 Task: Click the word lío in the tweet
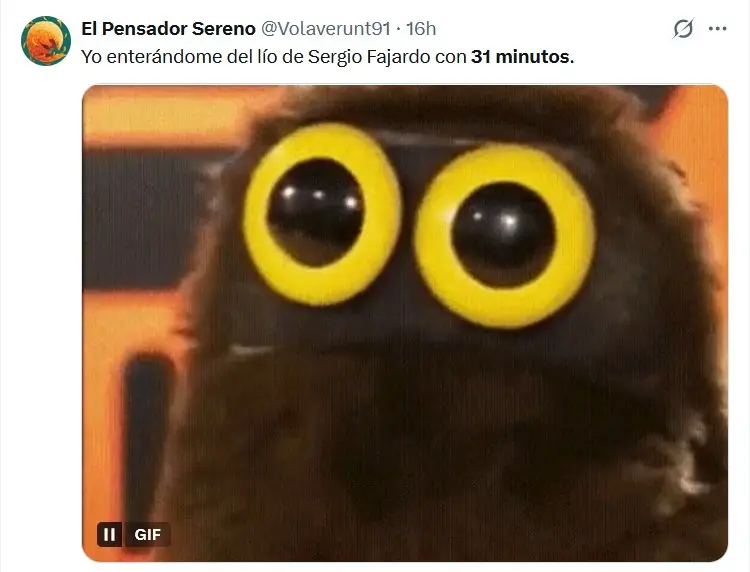click(270, 57)
